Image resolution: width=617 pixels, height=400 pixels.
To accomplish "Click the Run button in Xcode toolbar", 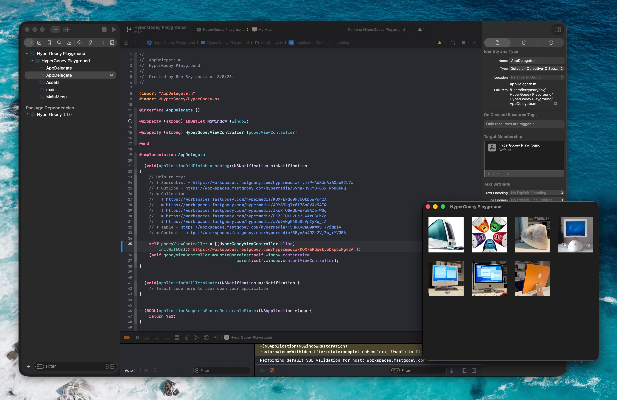I will (x=115, y=30).
